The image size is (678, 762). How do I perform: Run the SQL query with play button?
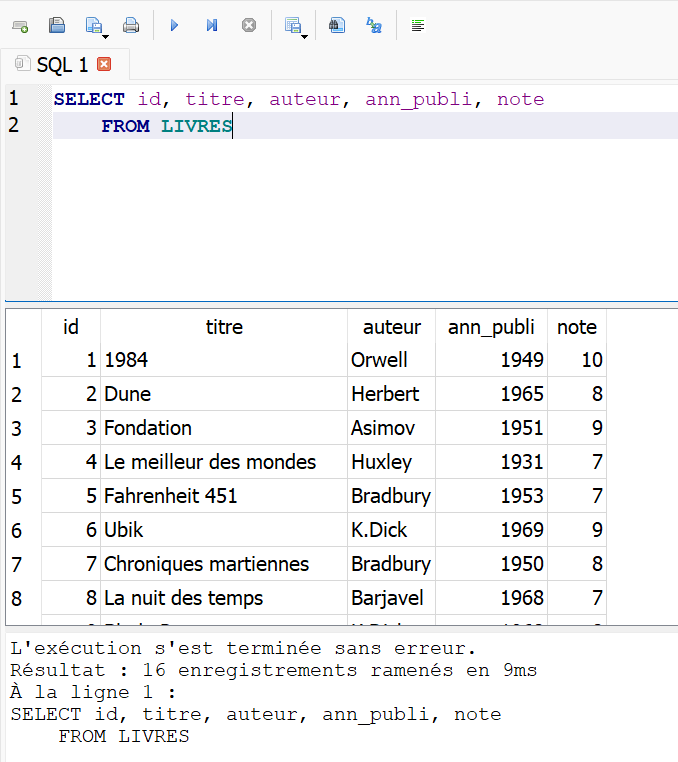174,25
